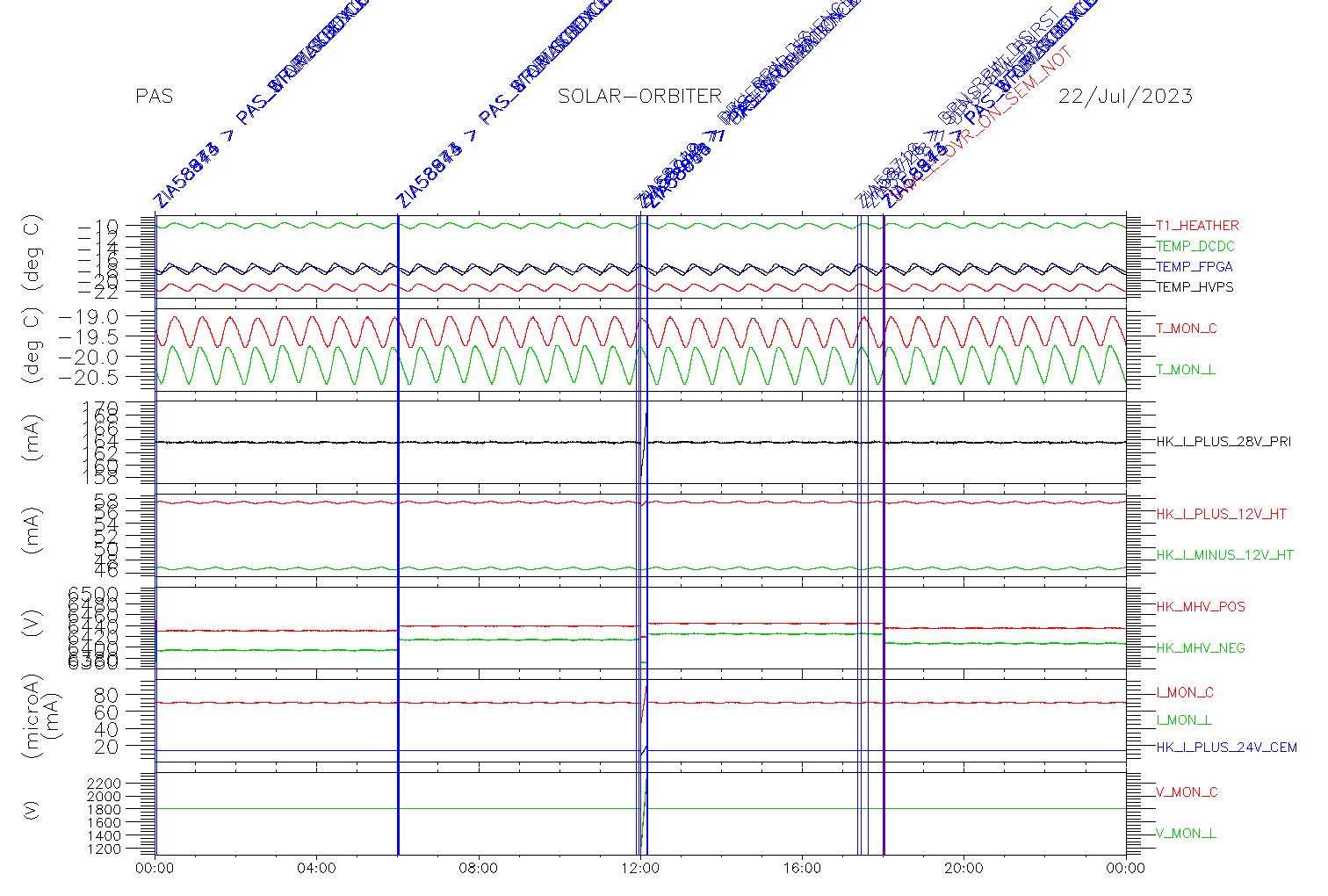Click the HK_I_MINUS_12V_HT legend label
The image size is (1328, 896).
(1225, 555)
